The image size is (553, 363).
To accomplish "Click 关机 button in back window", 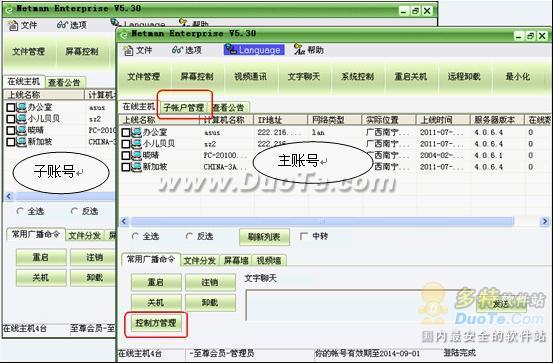I will (41, 278).
